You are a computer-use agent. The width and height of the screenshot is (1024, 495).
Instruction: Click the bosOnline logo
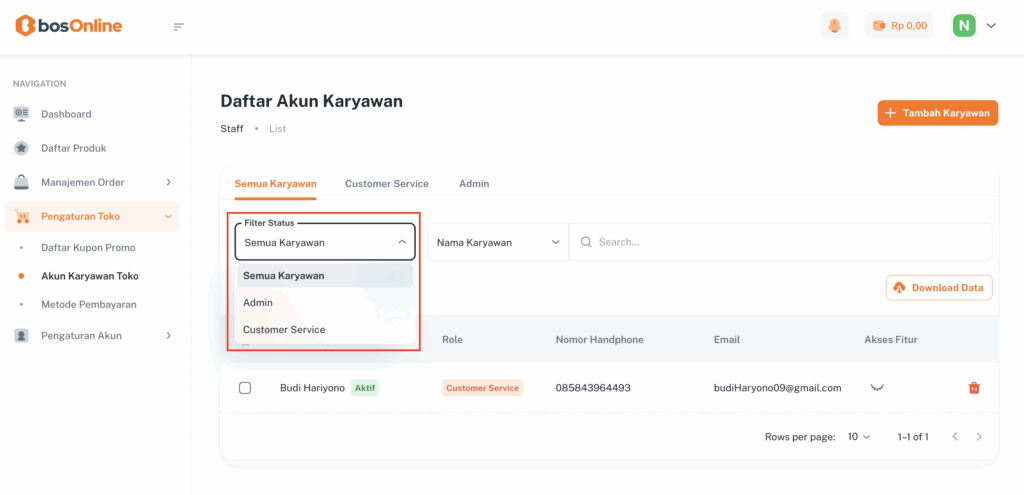coord(68,26)
